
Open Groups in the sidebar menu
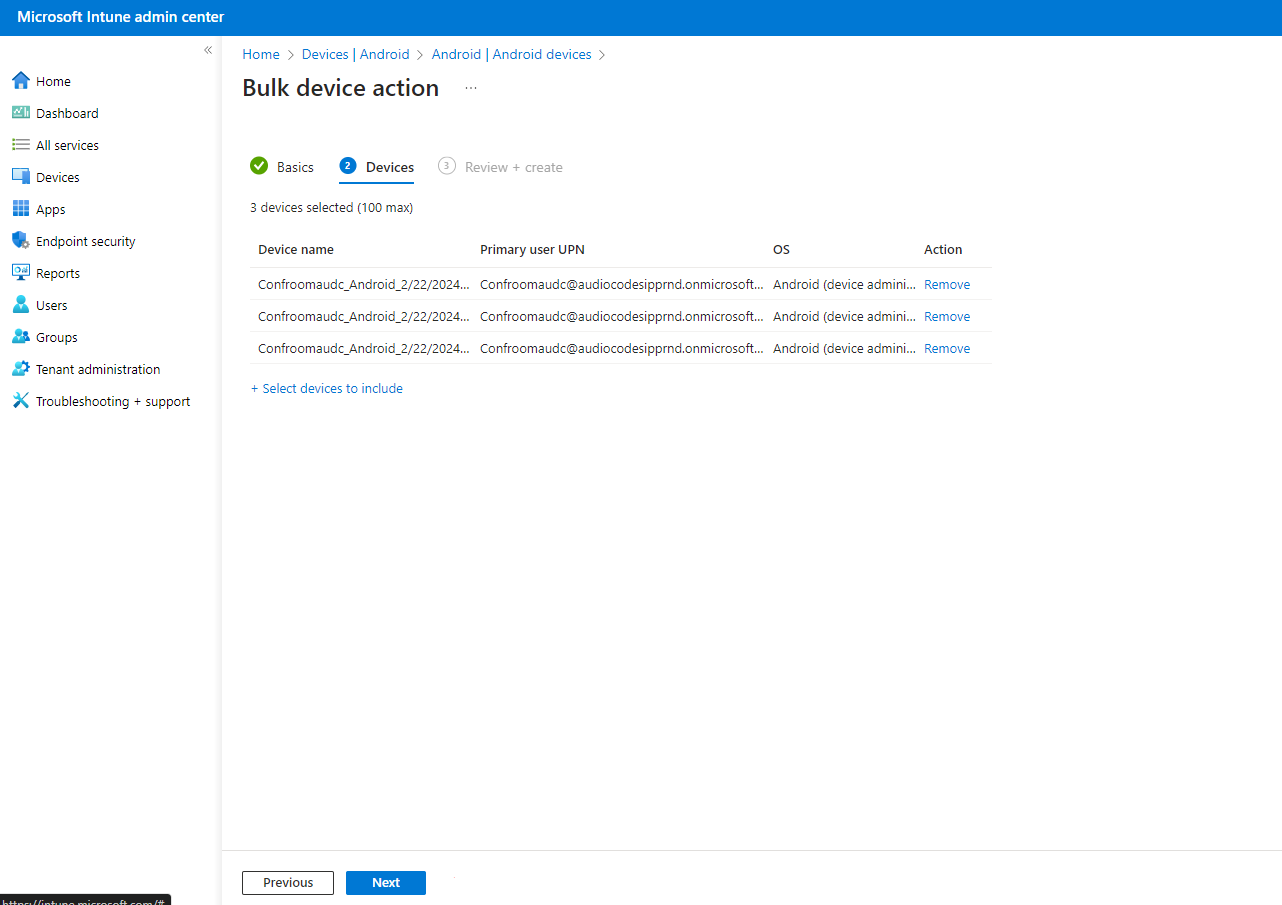(57, 337)
